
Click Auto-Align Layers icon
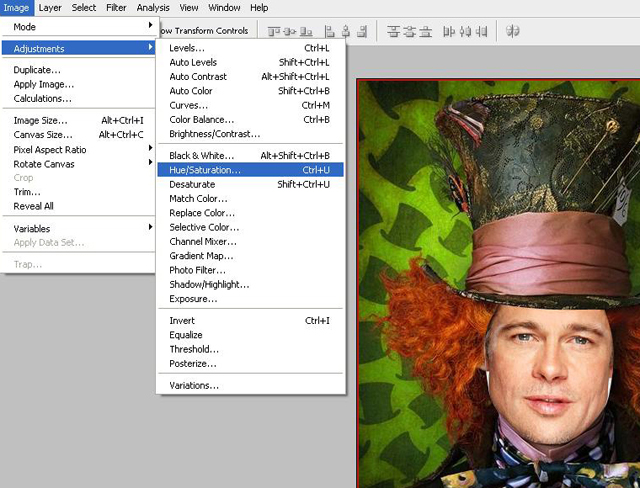click(x=512, y=31)
